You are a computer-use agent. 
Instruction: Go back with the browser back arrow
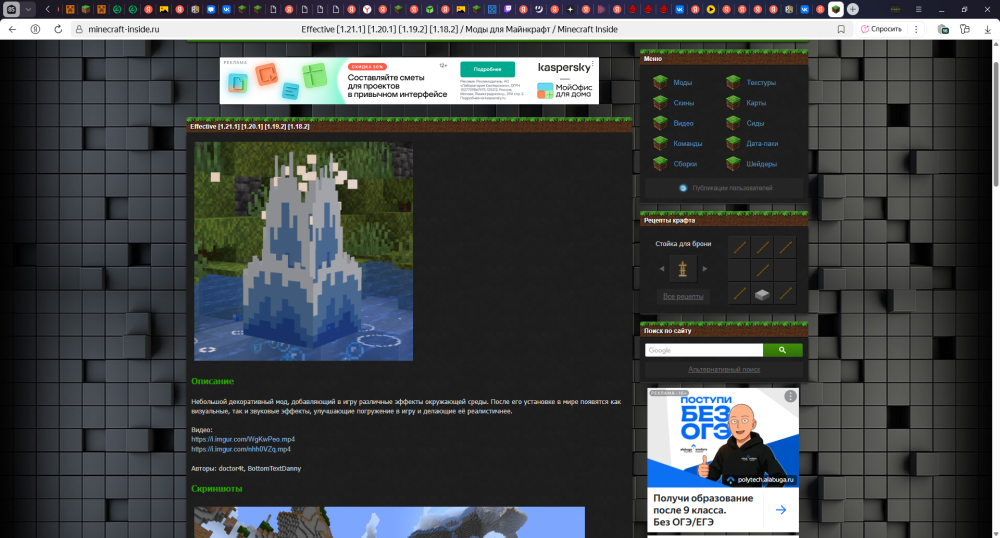click(x=12, y=29)
